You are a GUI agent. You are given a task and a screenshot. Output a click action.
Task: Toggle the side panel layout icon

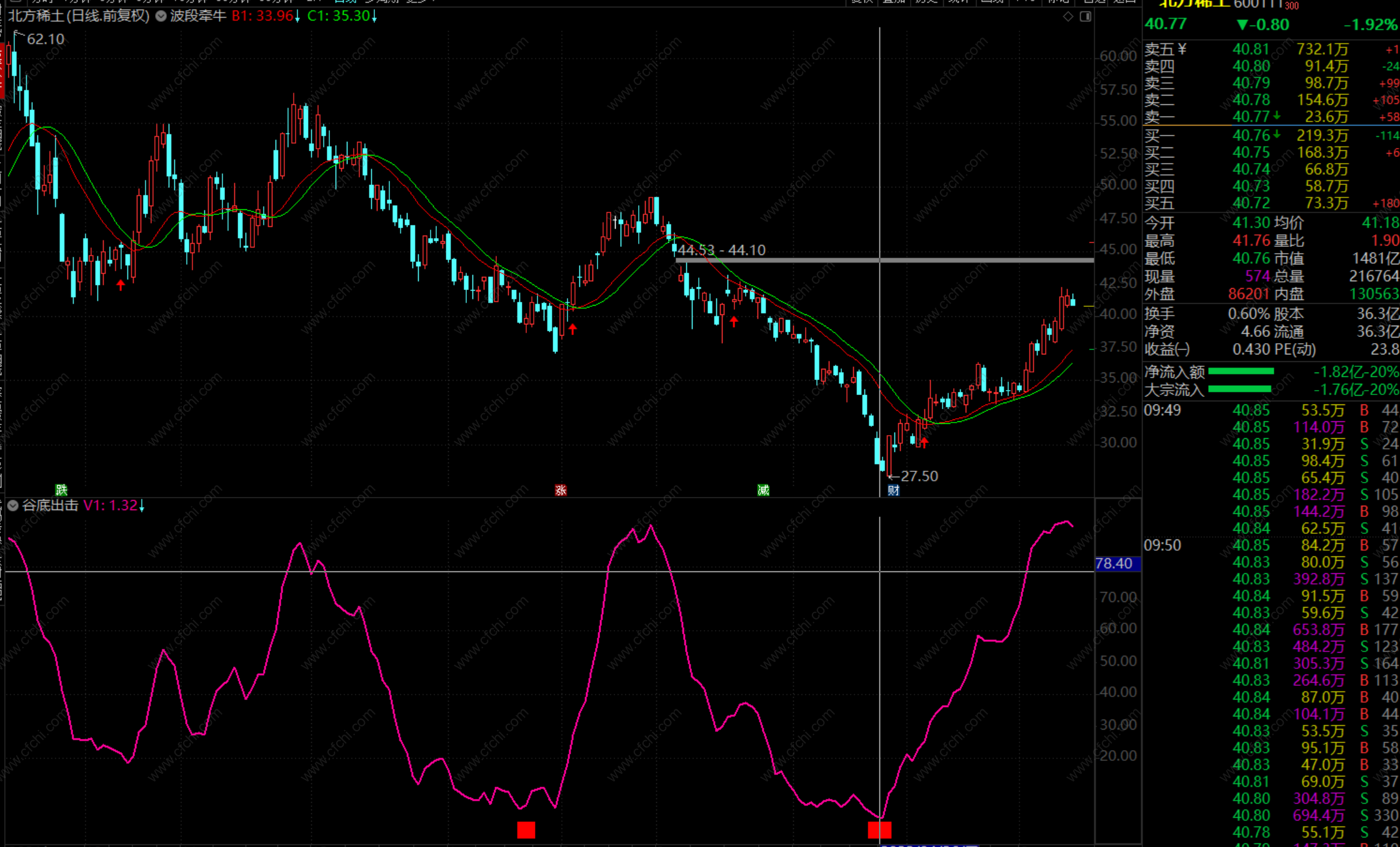click(x=1086, y=16)
